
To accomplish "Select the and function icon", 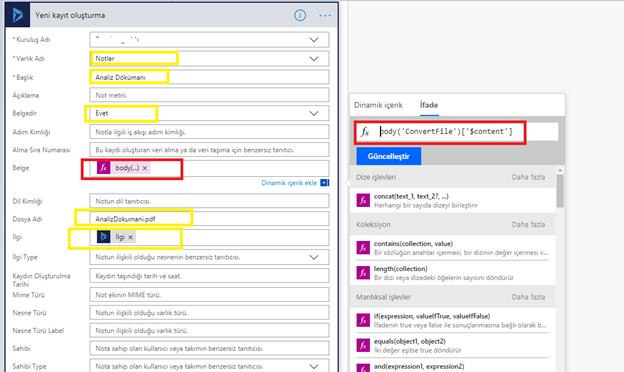I will pos(363,368).
